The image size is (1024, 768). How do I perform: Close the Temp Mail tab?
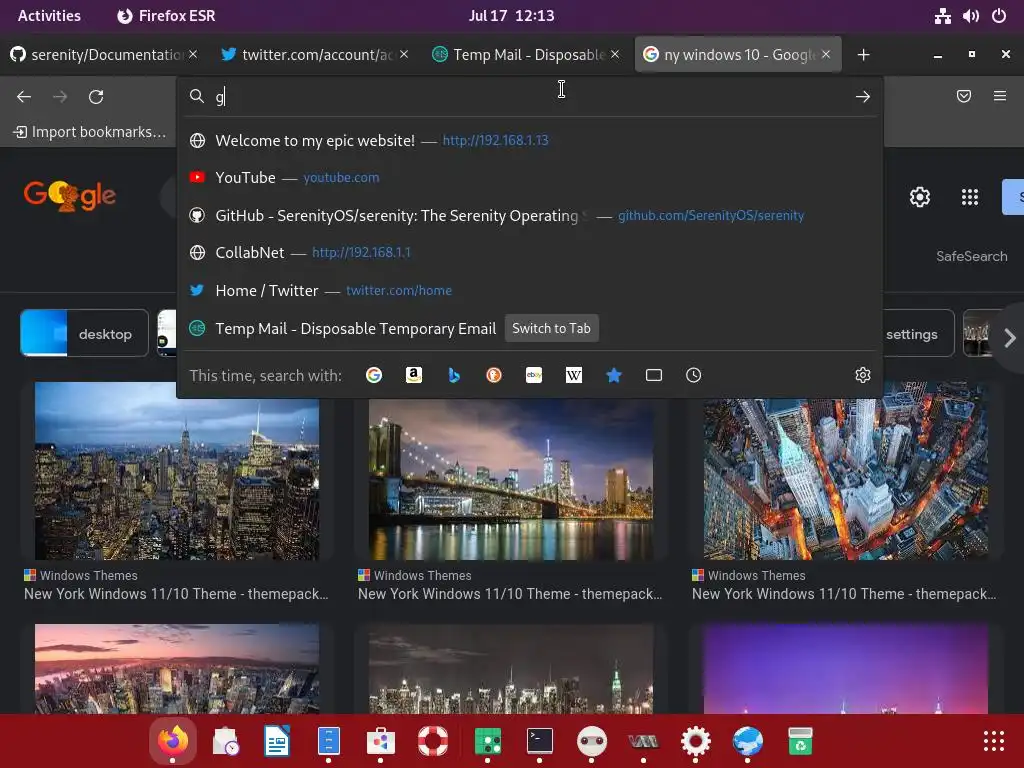[x=615, y=54]
